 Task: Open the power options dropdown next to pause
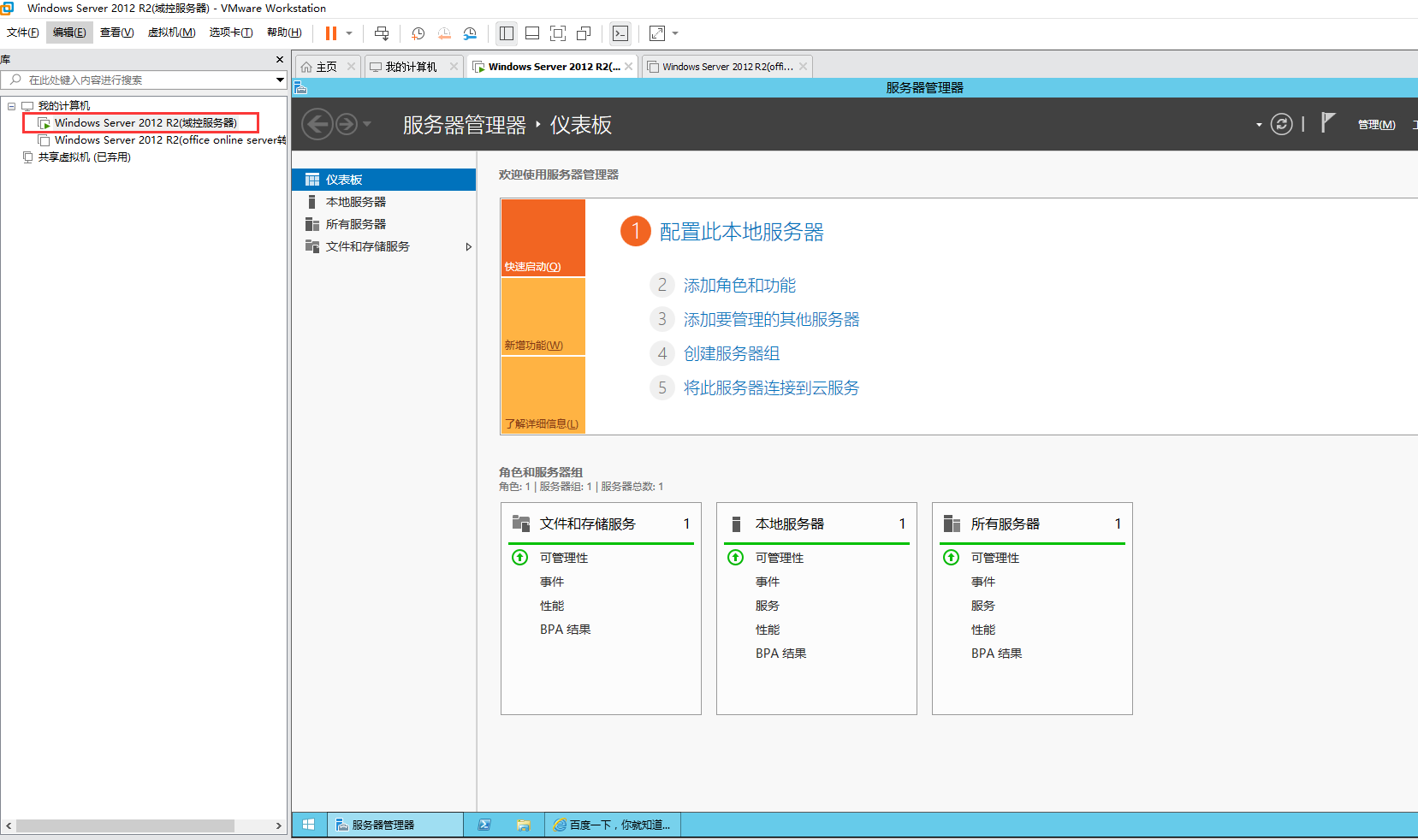[349, 33]
